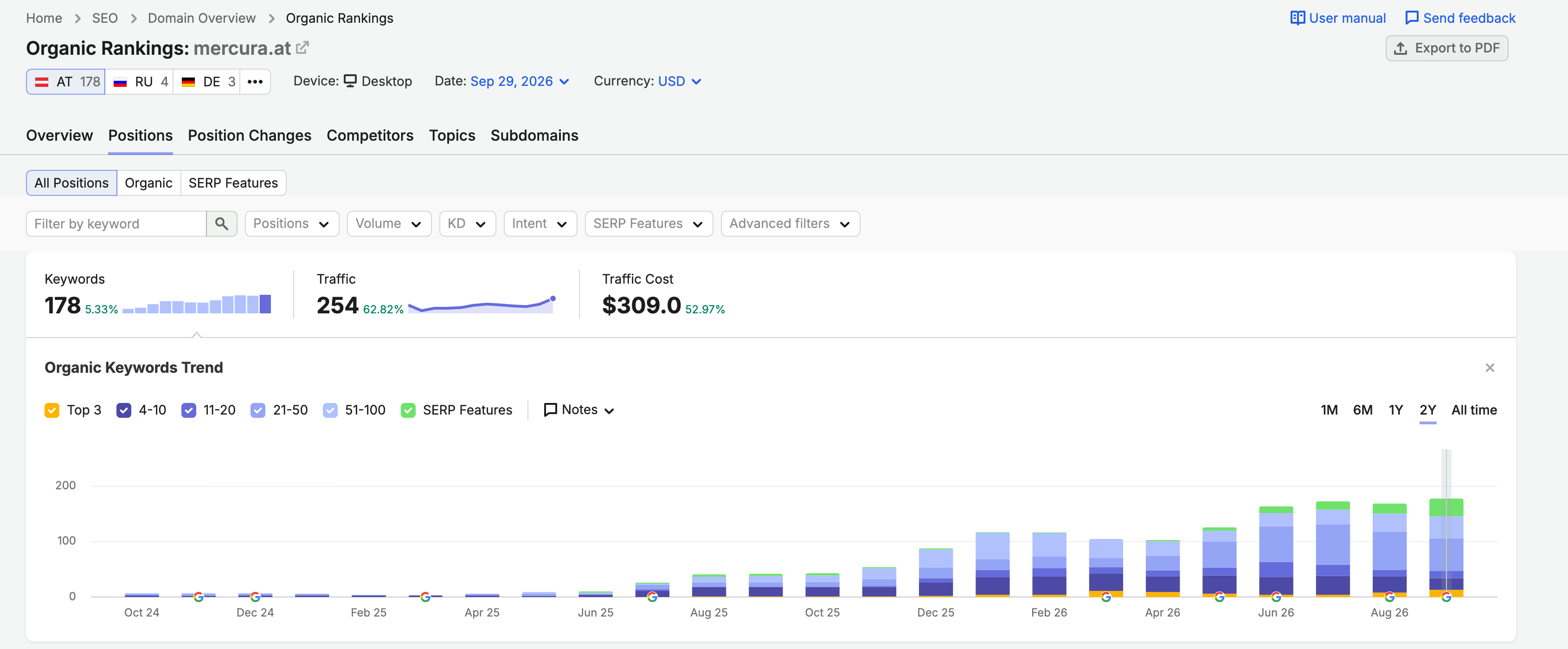Open the Competitors tab
This screenshot has width=1568, height=649.
[x=370, y=135]
